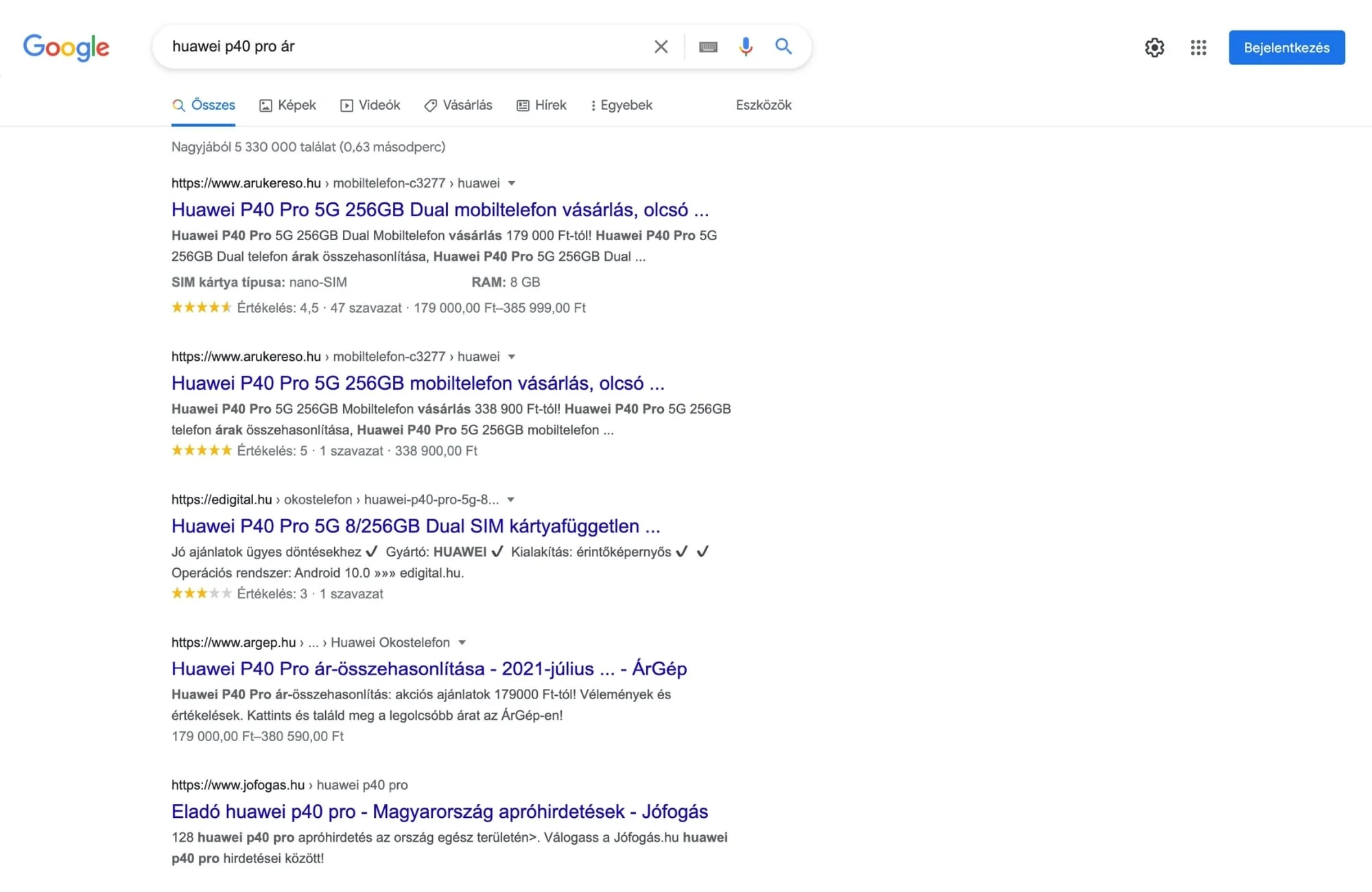Click the magnifying glass search button
The height and width of the screenshot is (892, 1372).
[783, 47]
